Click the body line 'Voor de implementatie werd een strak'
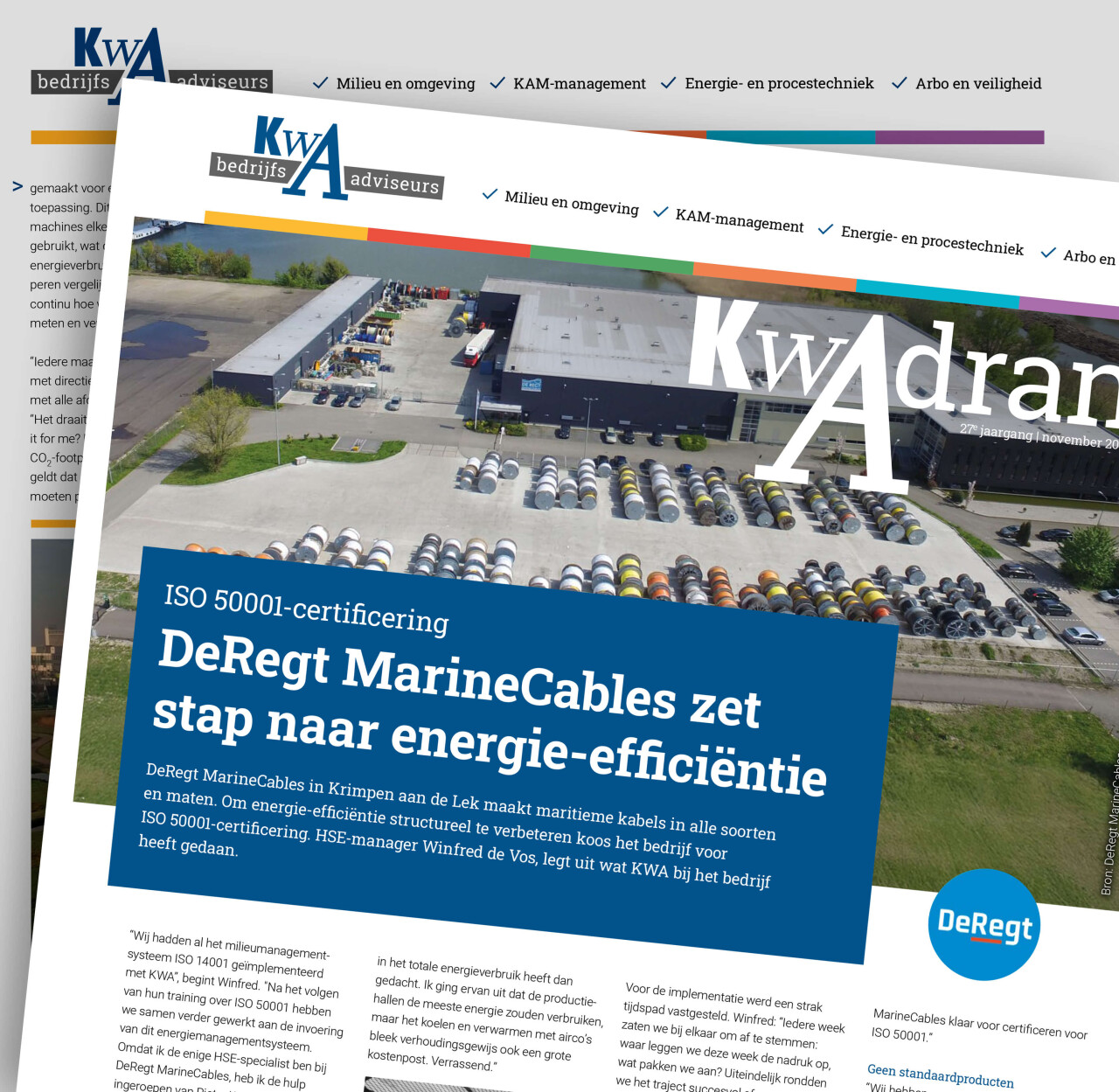This screenshot has height=1092, width=1119. coord(724,997)
